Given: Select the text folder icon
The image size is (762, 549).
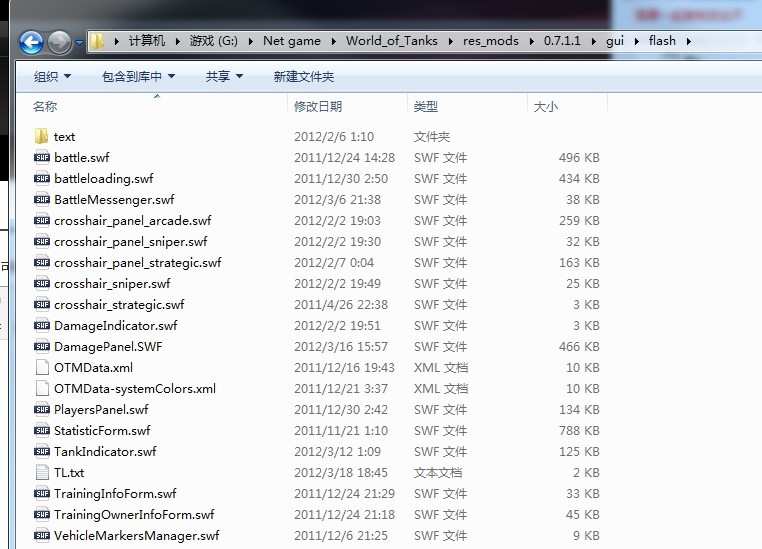Looking at the screenshot, I should pyautogui.click(x=41, y=136).
